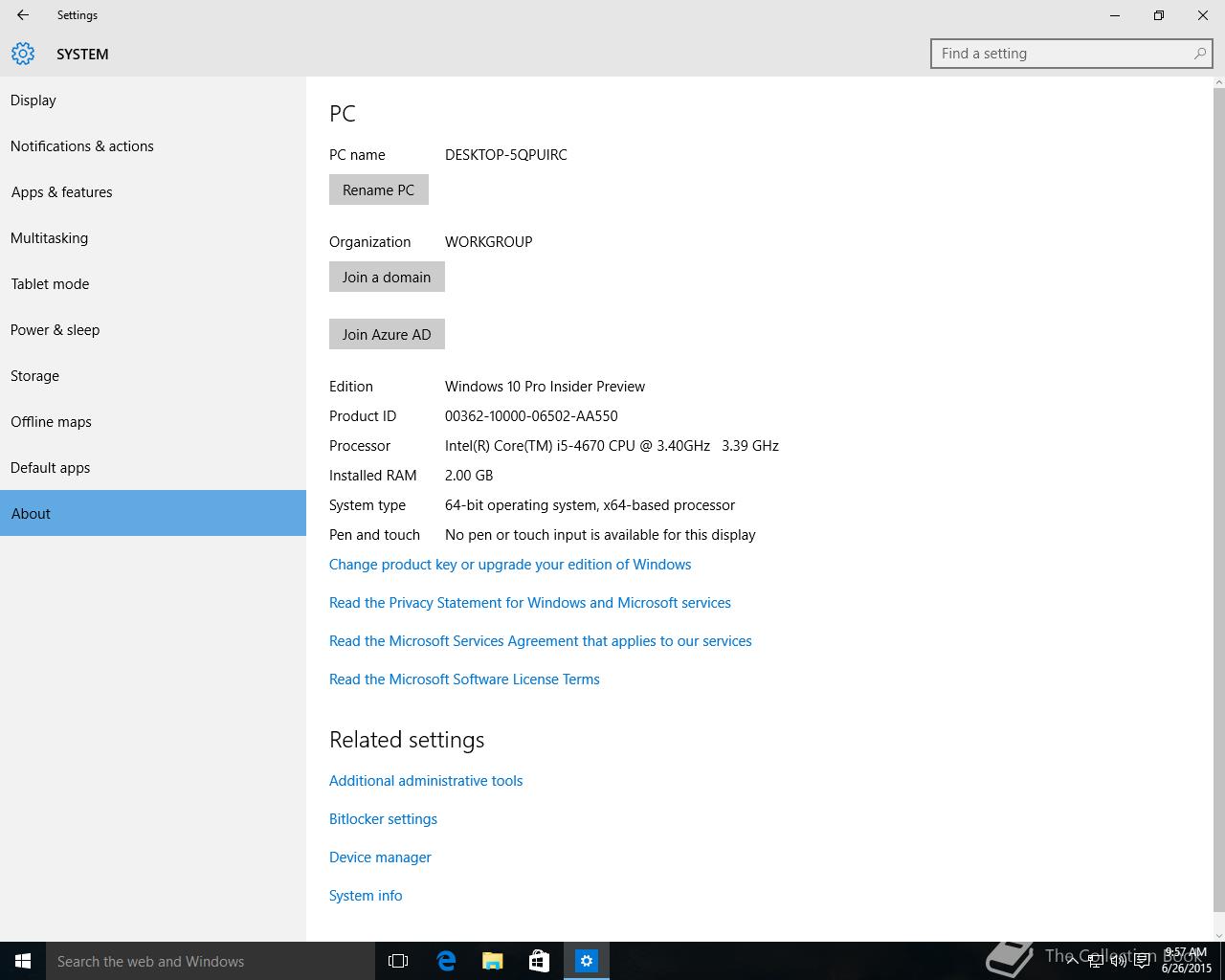Select the Settings app taskbar icon

tap(587, 961)
